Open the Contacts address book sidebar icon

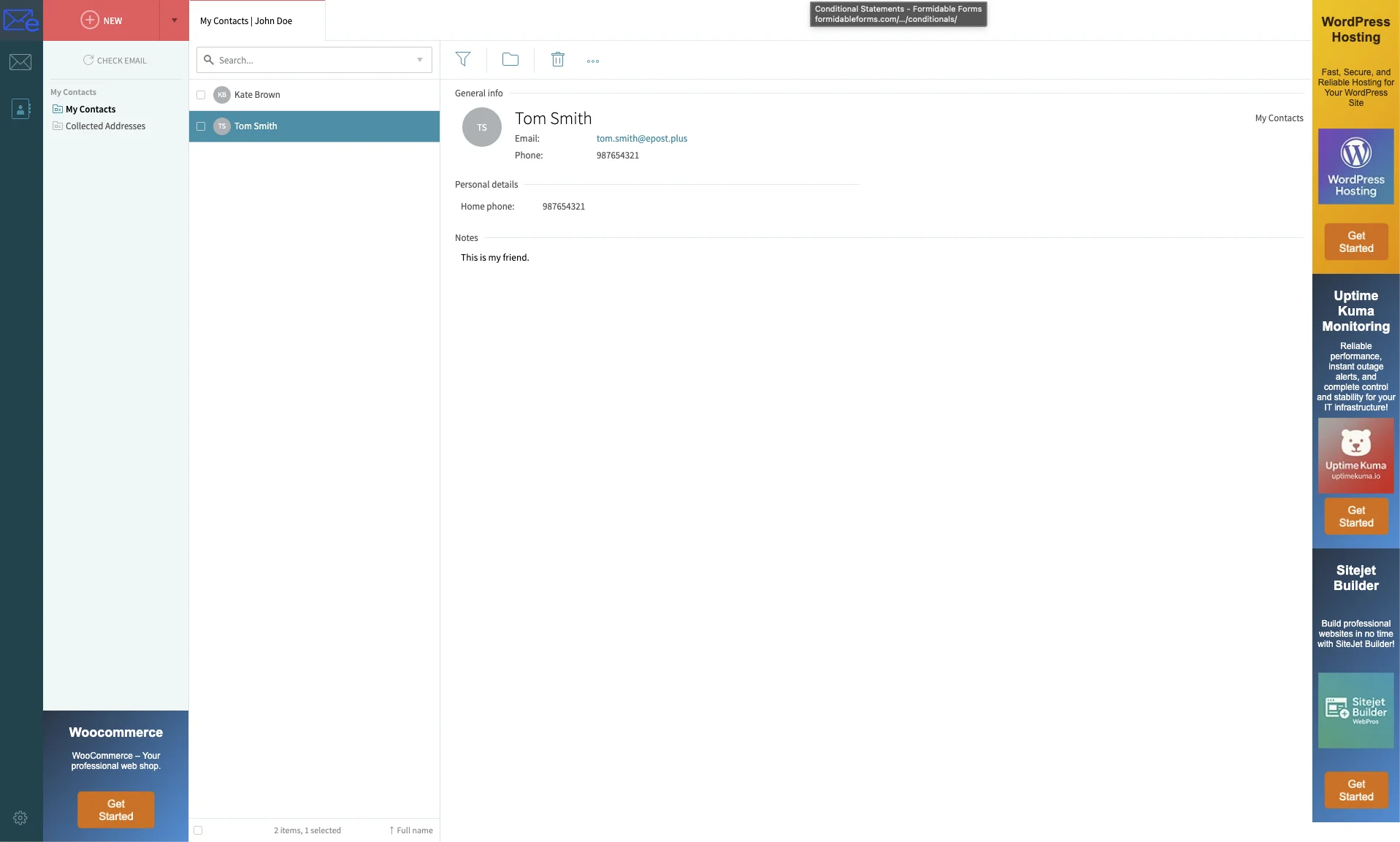tap(20, 109)
